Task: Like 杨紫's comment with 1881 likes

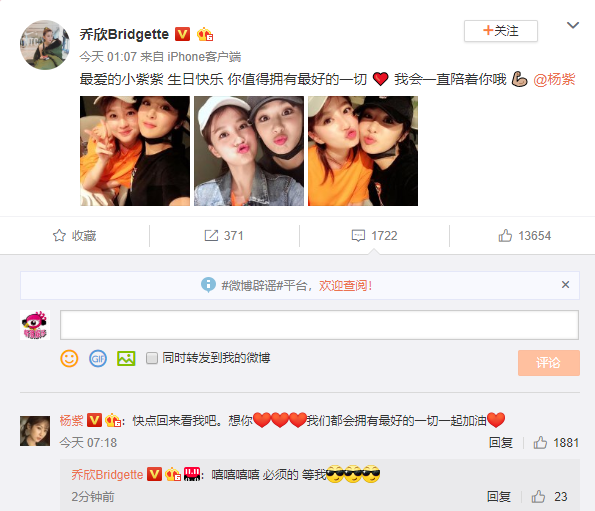Action: point(540,442)
